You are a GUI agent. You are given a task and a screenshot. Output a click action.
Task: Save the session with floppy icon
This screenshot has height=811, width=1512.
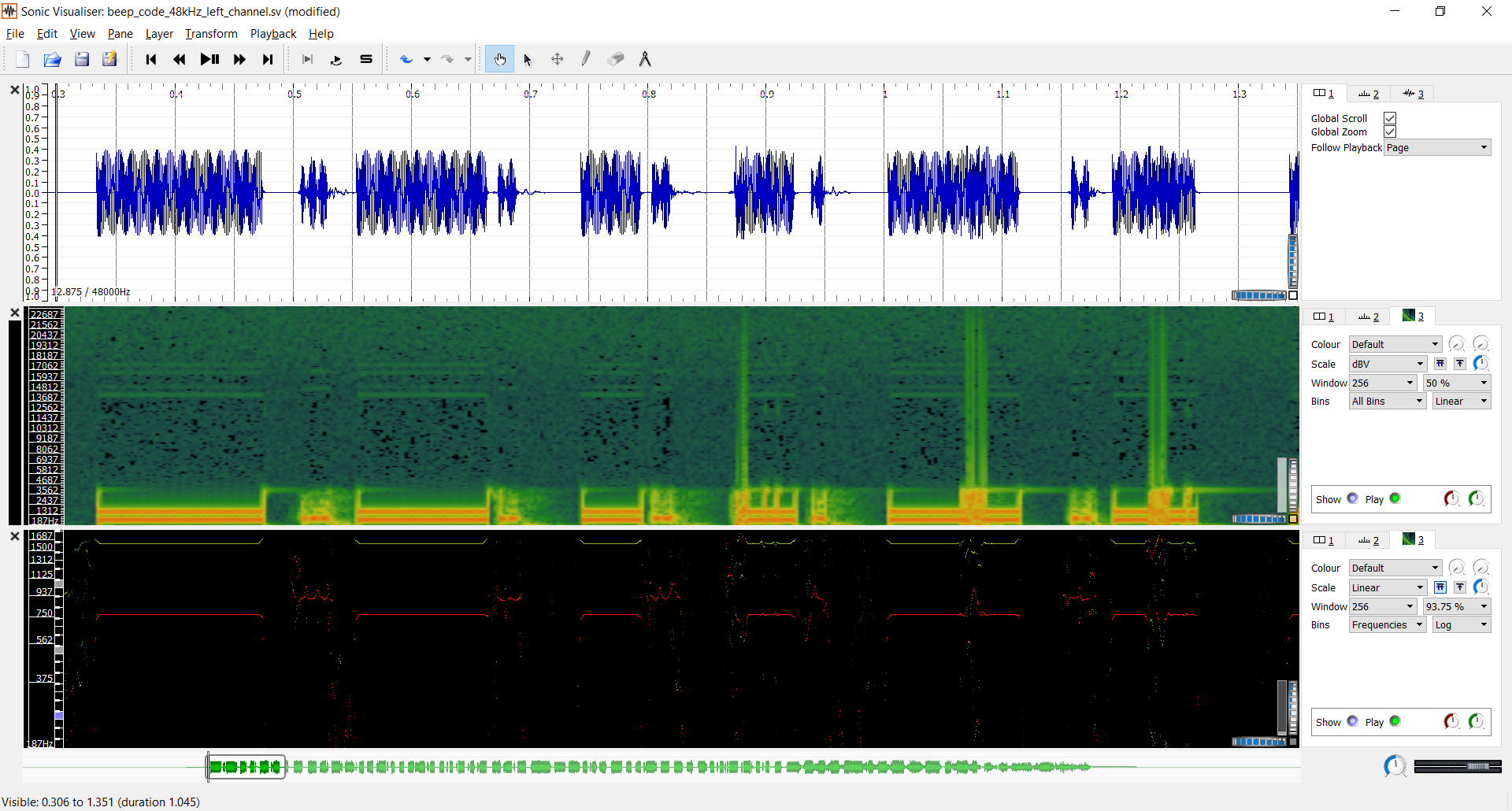(x=81, y=59)
